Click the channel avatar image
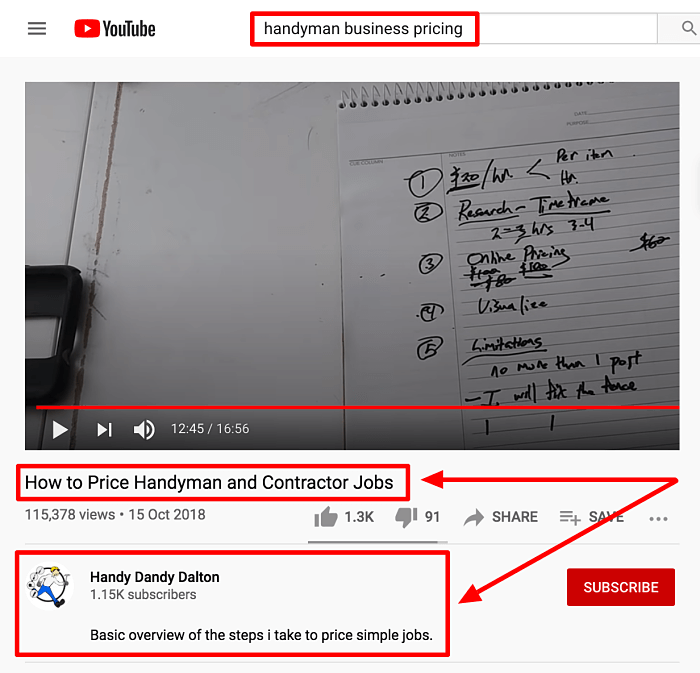The height and width of the screenshot is (673, 700). [50, 585]
